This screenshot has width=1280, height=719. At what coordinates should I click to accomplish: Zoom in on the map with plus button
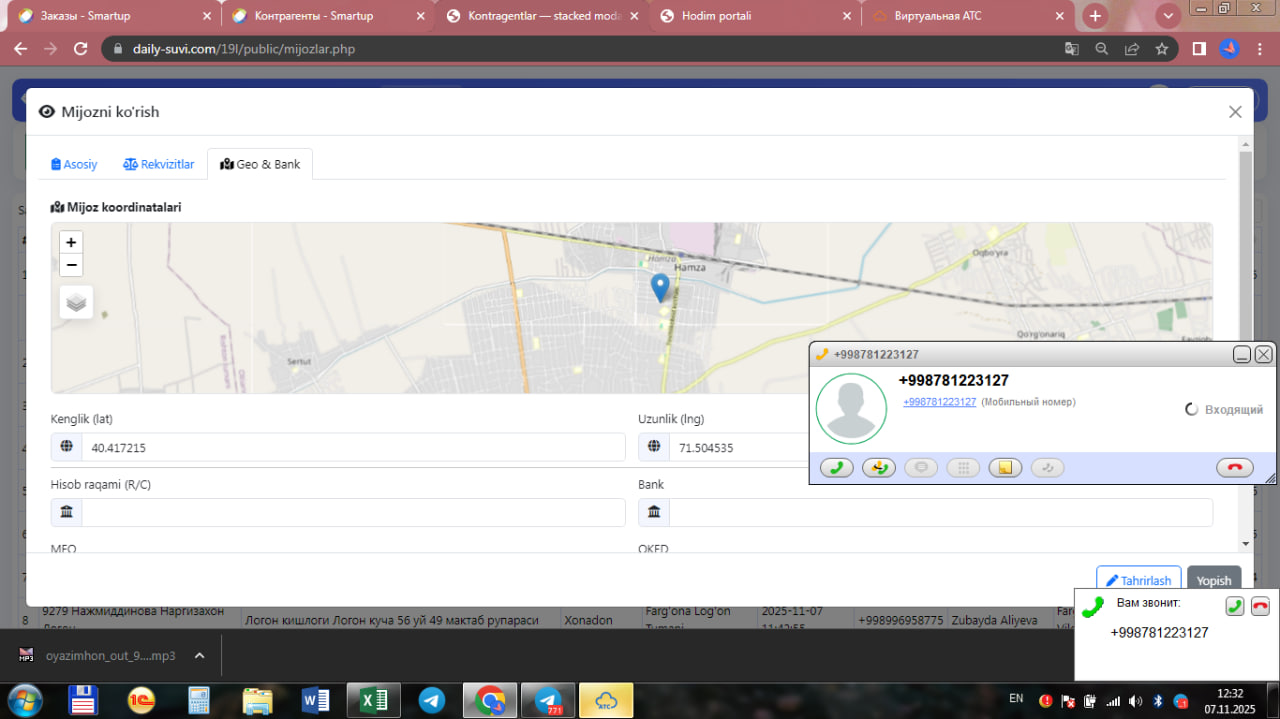71,242
